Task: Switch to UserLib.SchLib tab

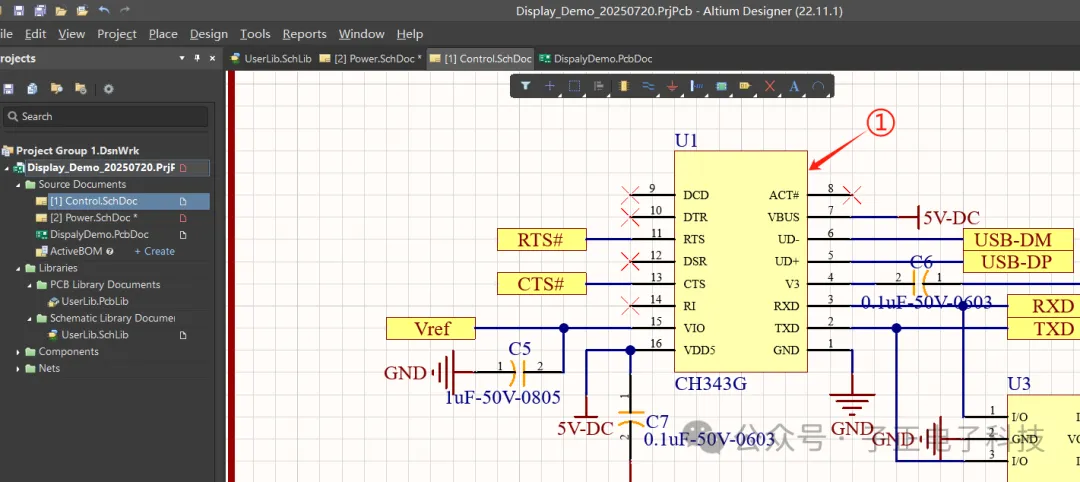Action: [x=271, y=59]
